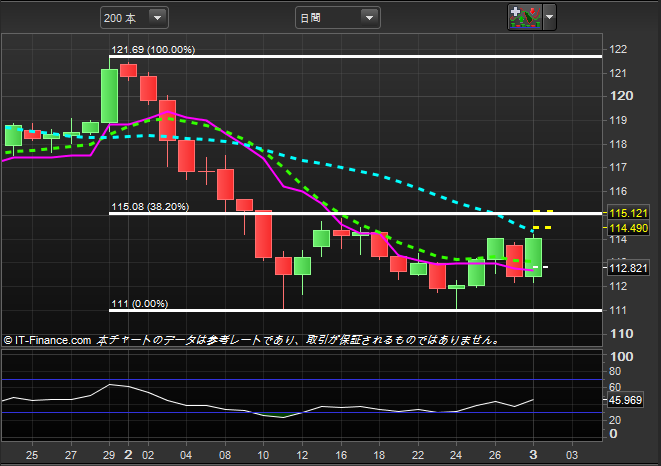
Task: Click the 115.121 yellow price tag
Action: [628, 213]
